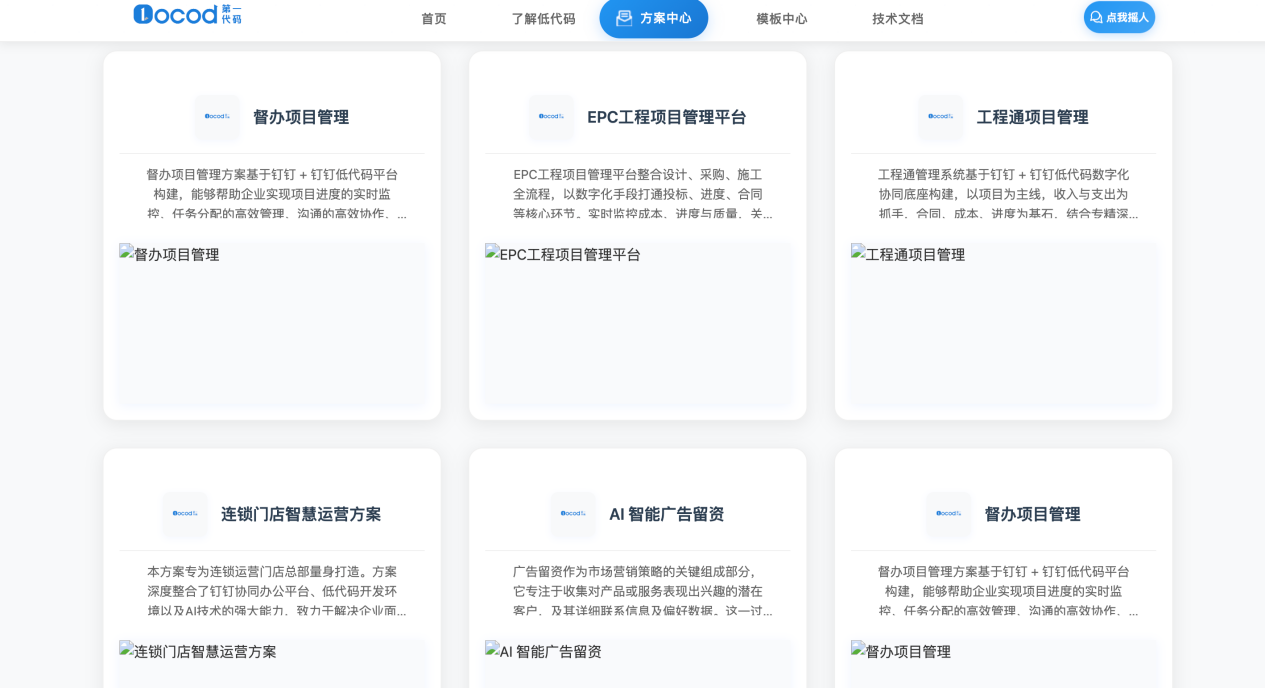
Task: Click the 工程通项目管理 preview image
Action: (x=1004, y=323)
